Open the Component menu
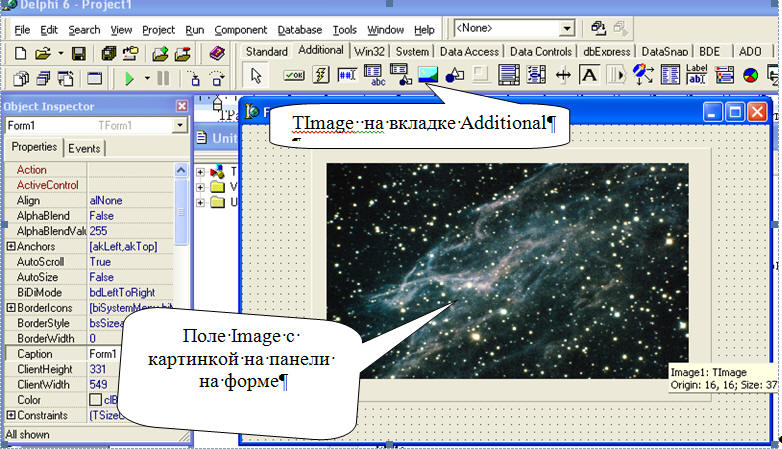Image resolution: width=782 pixels, height=449 pixels. [x=241, y=30]
